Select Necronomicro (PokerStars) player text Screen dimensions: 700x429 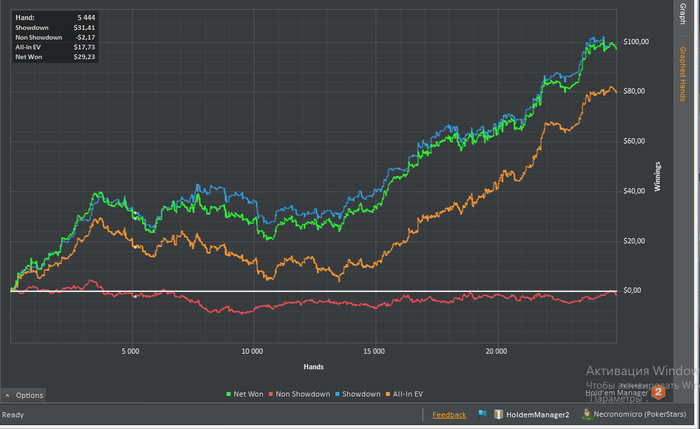click(x=640, y=414)
